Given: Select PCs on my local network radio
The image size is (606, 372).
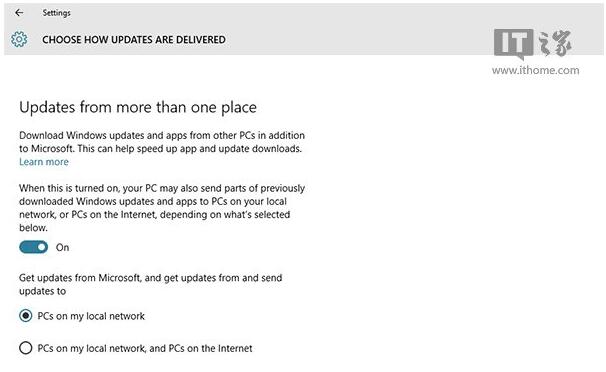Looking at the screenshot, I should point(26,316).
